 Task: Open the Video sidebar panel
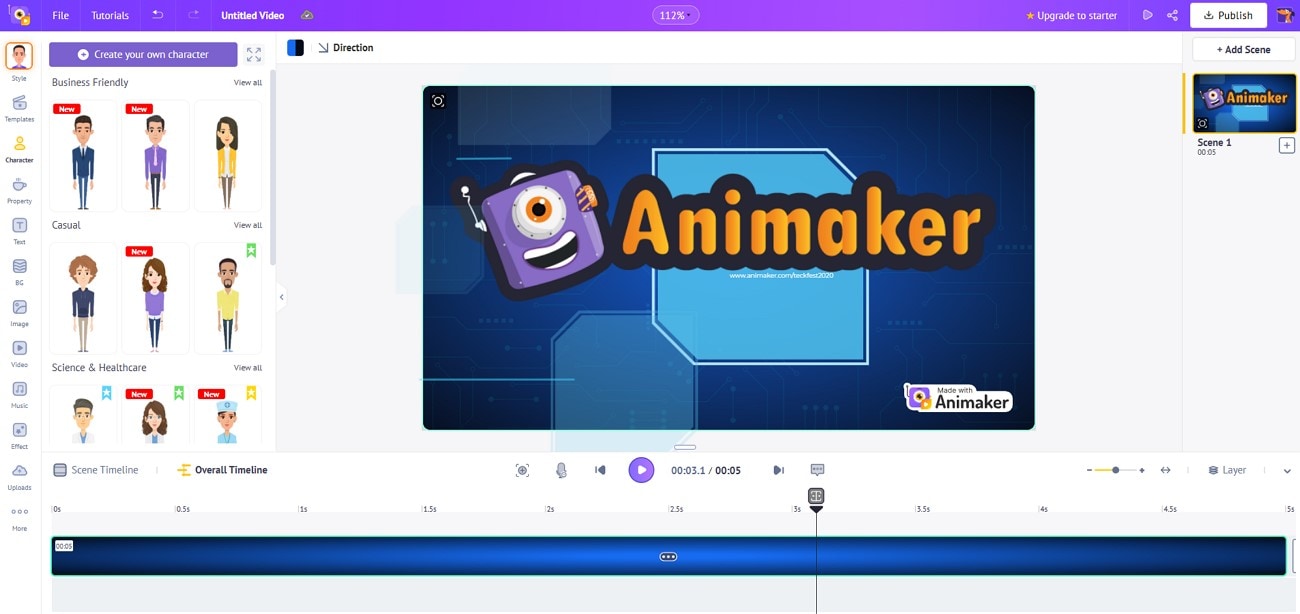[19, 354]
